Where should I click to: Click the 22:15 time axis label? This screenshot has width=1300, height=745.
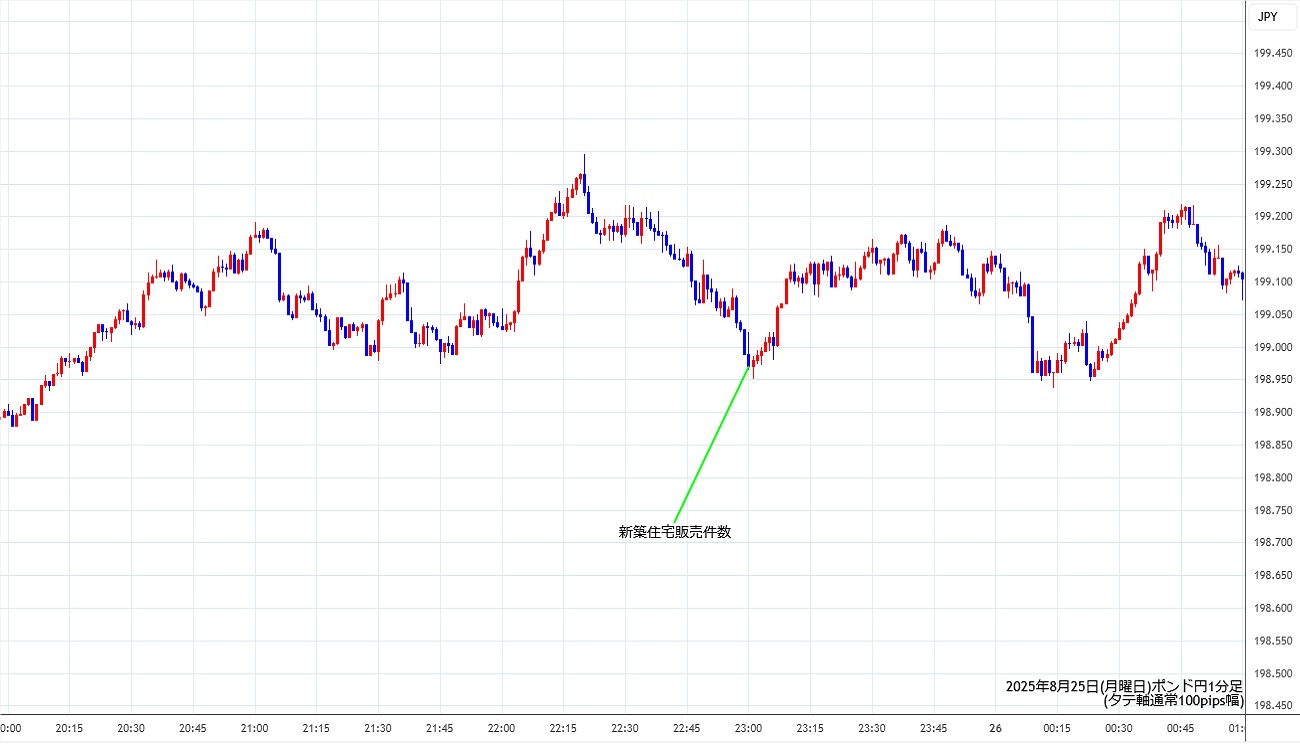(563, 728)
